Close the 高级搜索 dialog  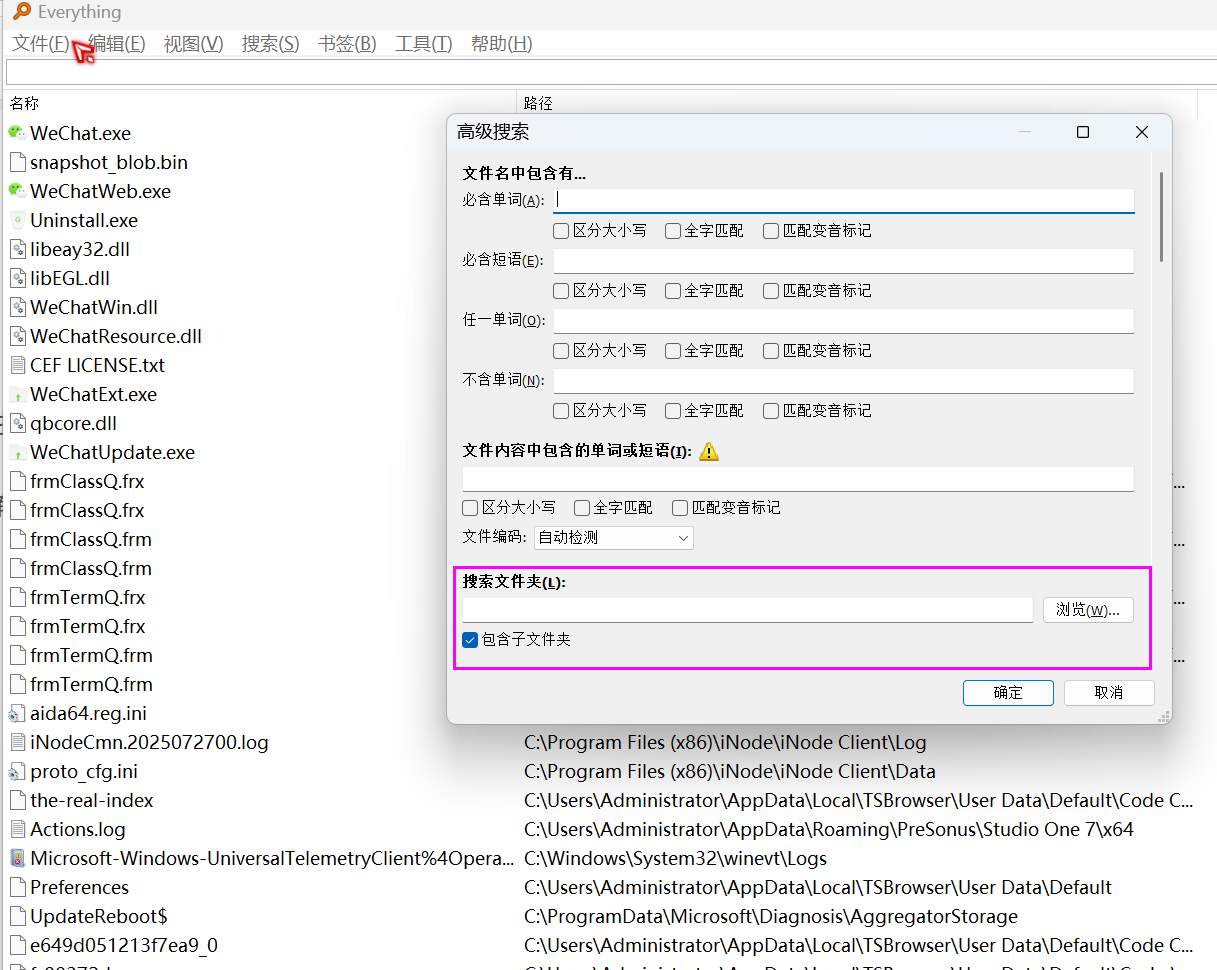[x=1142, y=132]
